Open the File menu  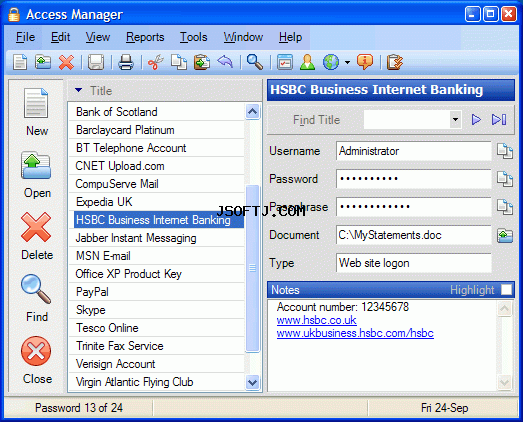pos(25,37)
